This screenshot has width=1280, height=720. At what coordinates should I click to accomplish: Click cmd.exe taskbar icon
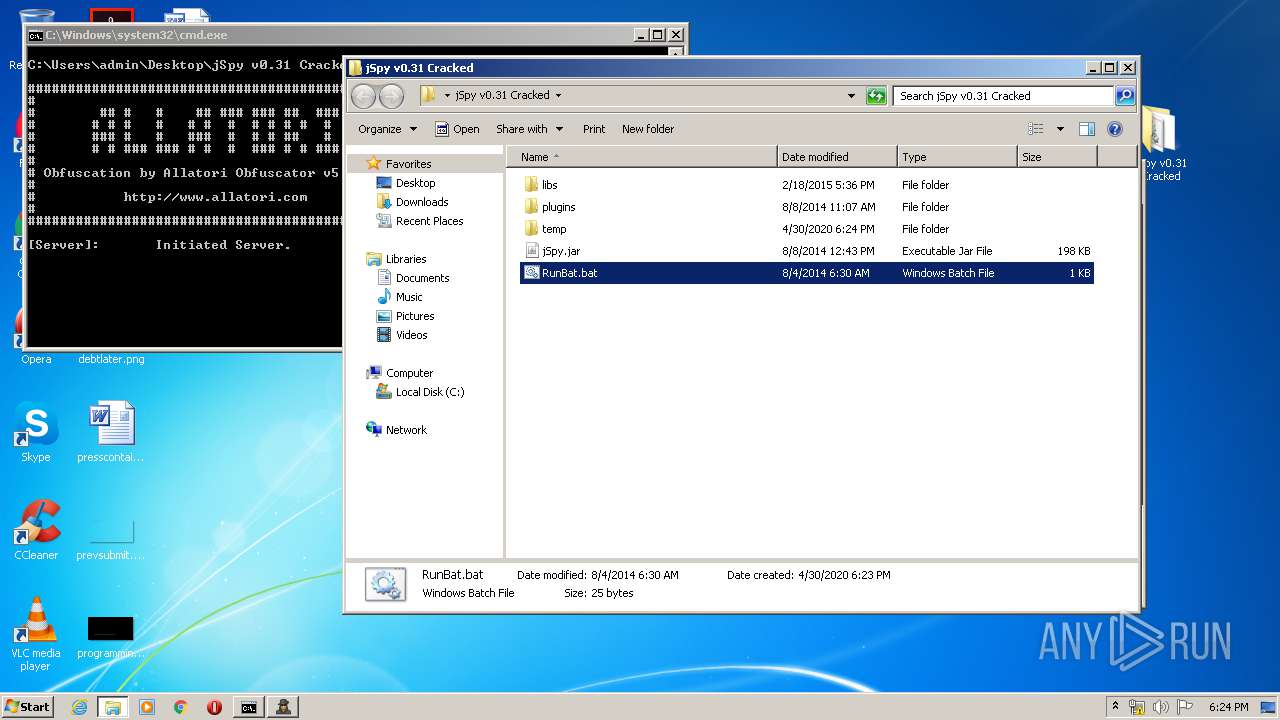pyautogui.click(x=248, y=707)
